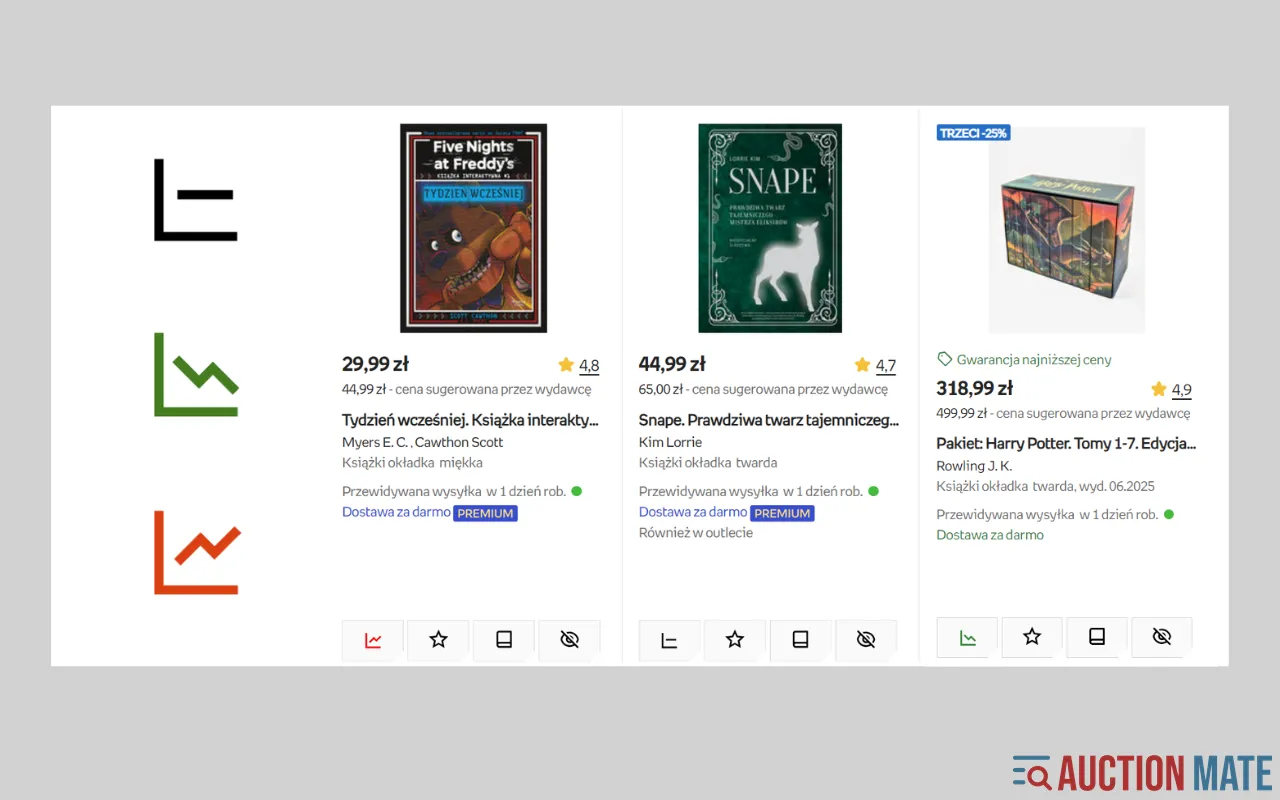Click green price-drop chart icon under Harry Potter pakiet
This screenshot has width=1280, height=800.
[967, 637]
